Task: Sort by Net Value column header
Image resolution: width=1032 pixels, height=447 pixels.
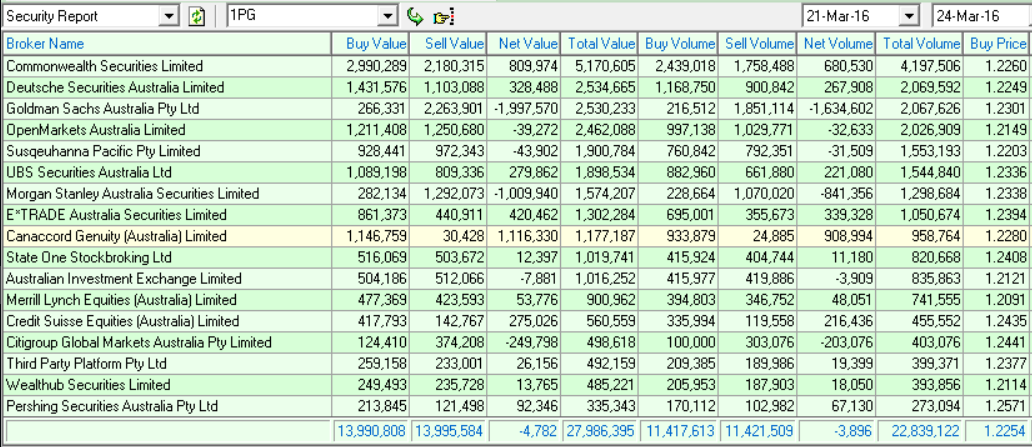Action: click(x=523, y=44)
